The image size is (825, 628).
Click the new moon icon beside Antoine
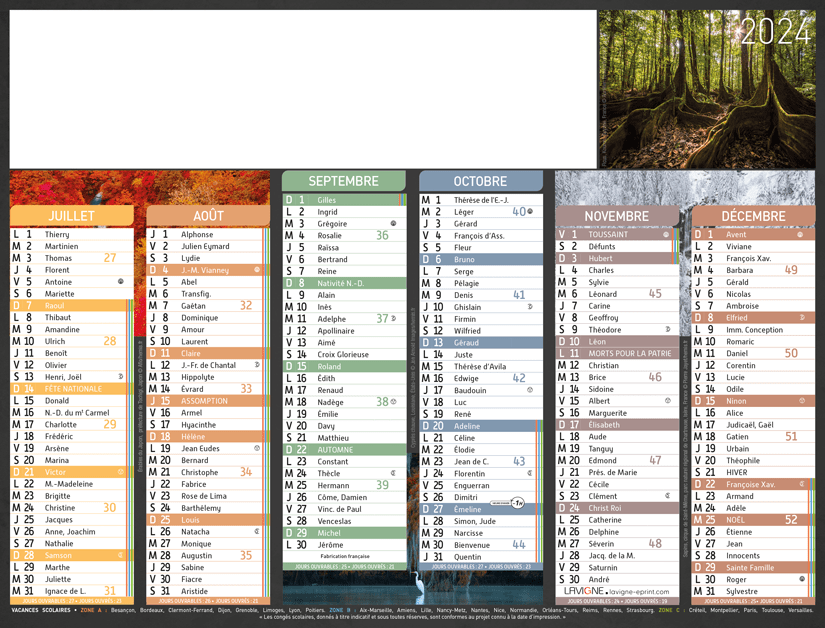[121, 282]
